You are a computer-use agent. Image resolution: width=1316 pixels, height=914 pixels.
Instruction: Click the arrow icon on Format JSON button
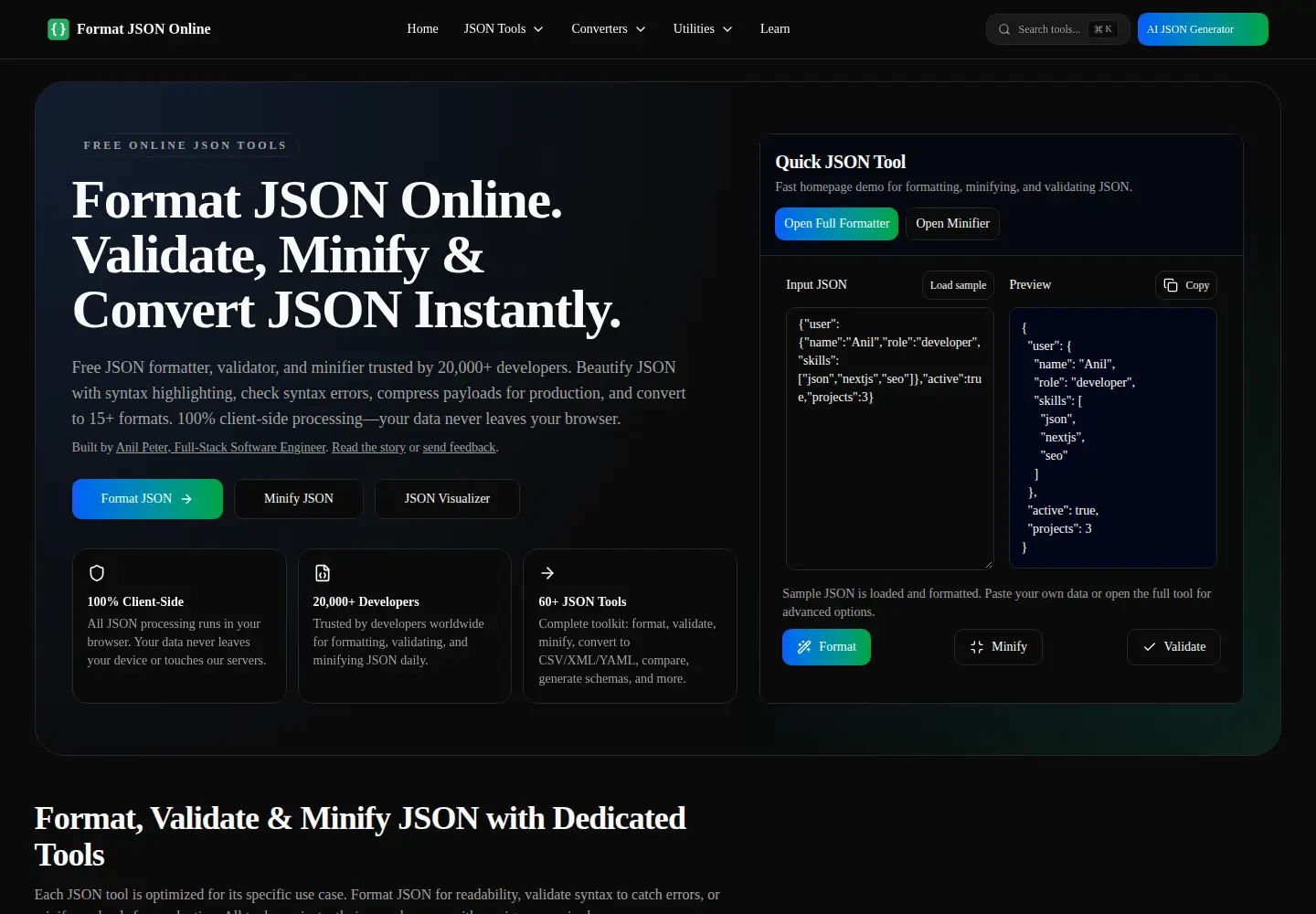186,499
